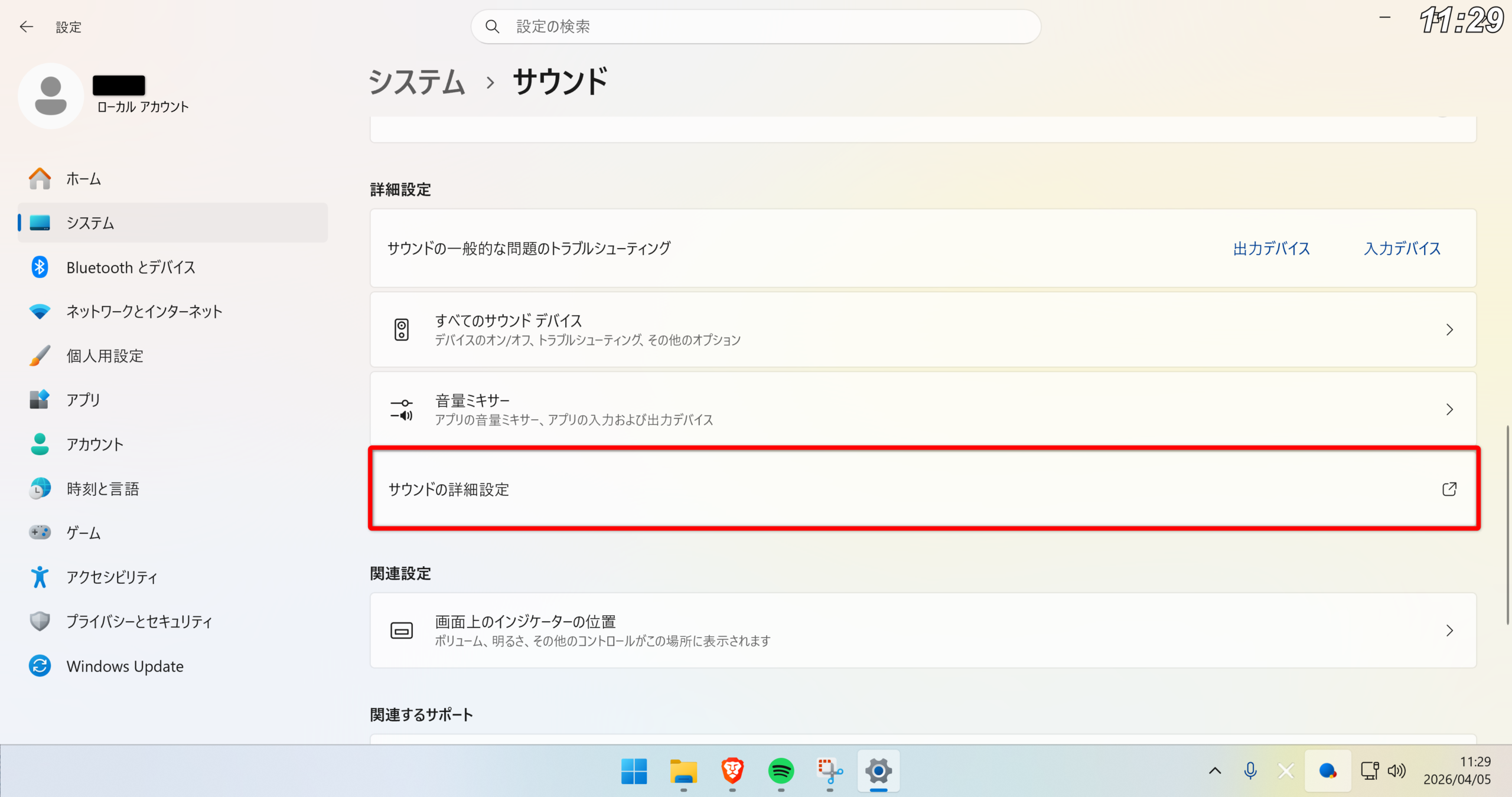Viewport: 1512px width, 797px height.
Task: Open the 音量ミキサー row chevron
Action: click(1449, 410)
